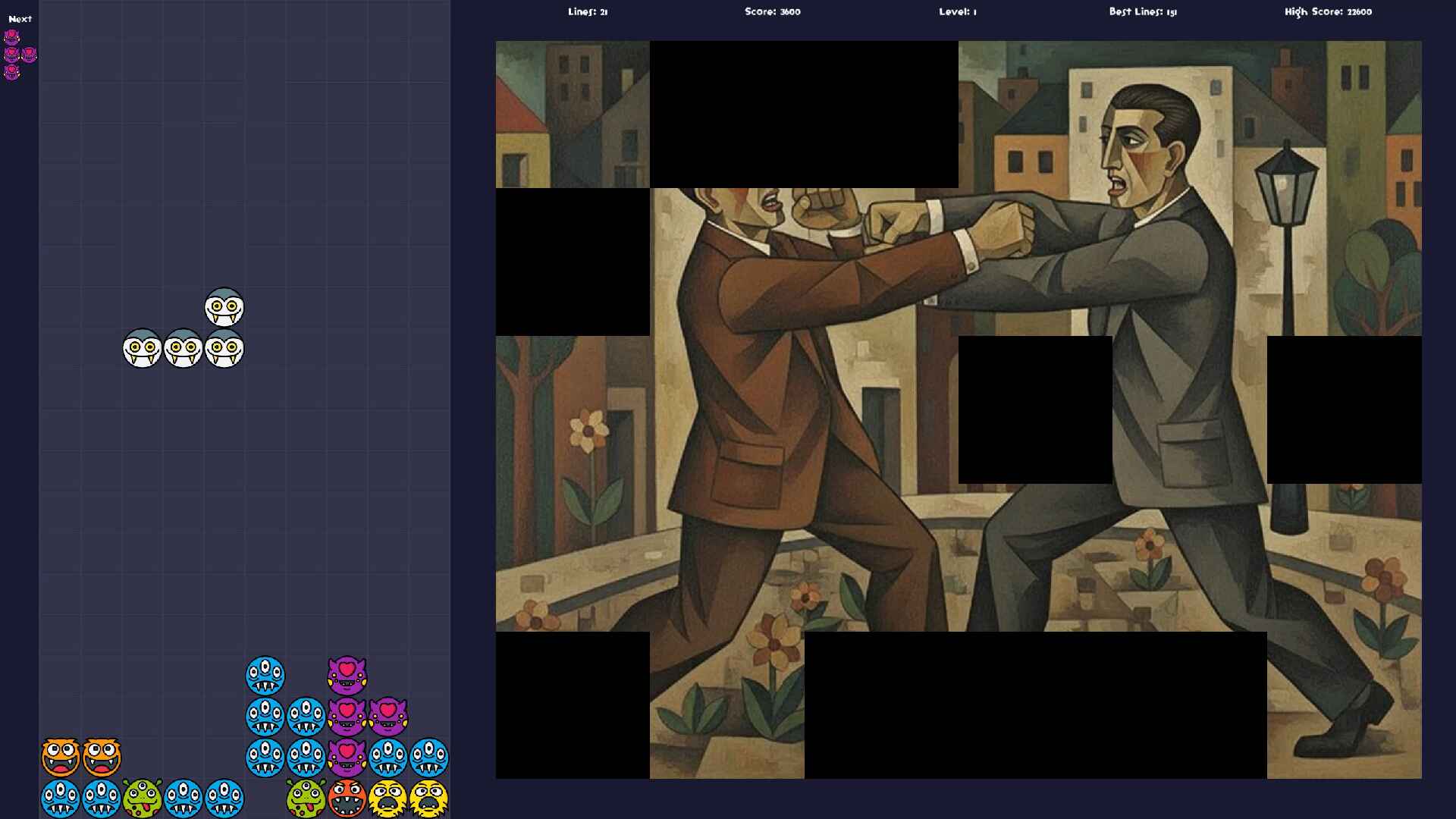Screen dimensions: 1456x819
Task: Click the hidden black tile at the painting's bottom-left corner
Action: coord(573,705)
